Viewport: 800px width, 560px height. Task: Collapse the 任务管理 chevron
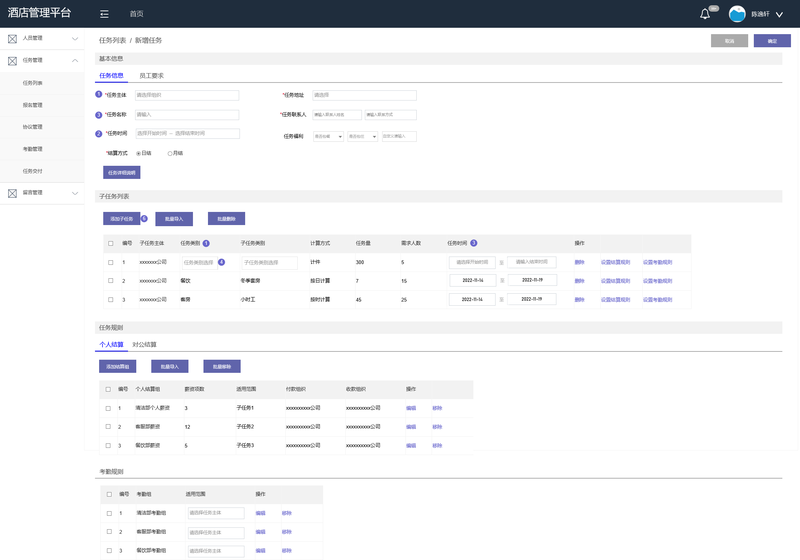tap(75, 60)
